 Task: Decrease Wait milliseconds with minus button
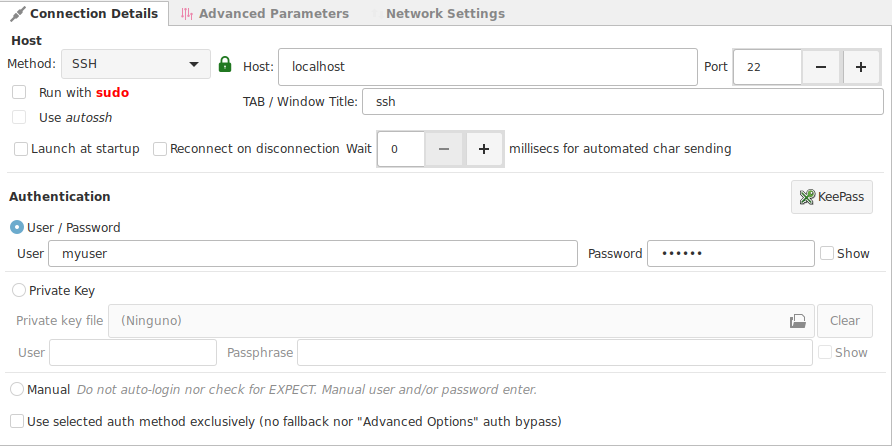coord(444,149)
